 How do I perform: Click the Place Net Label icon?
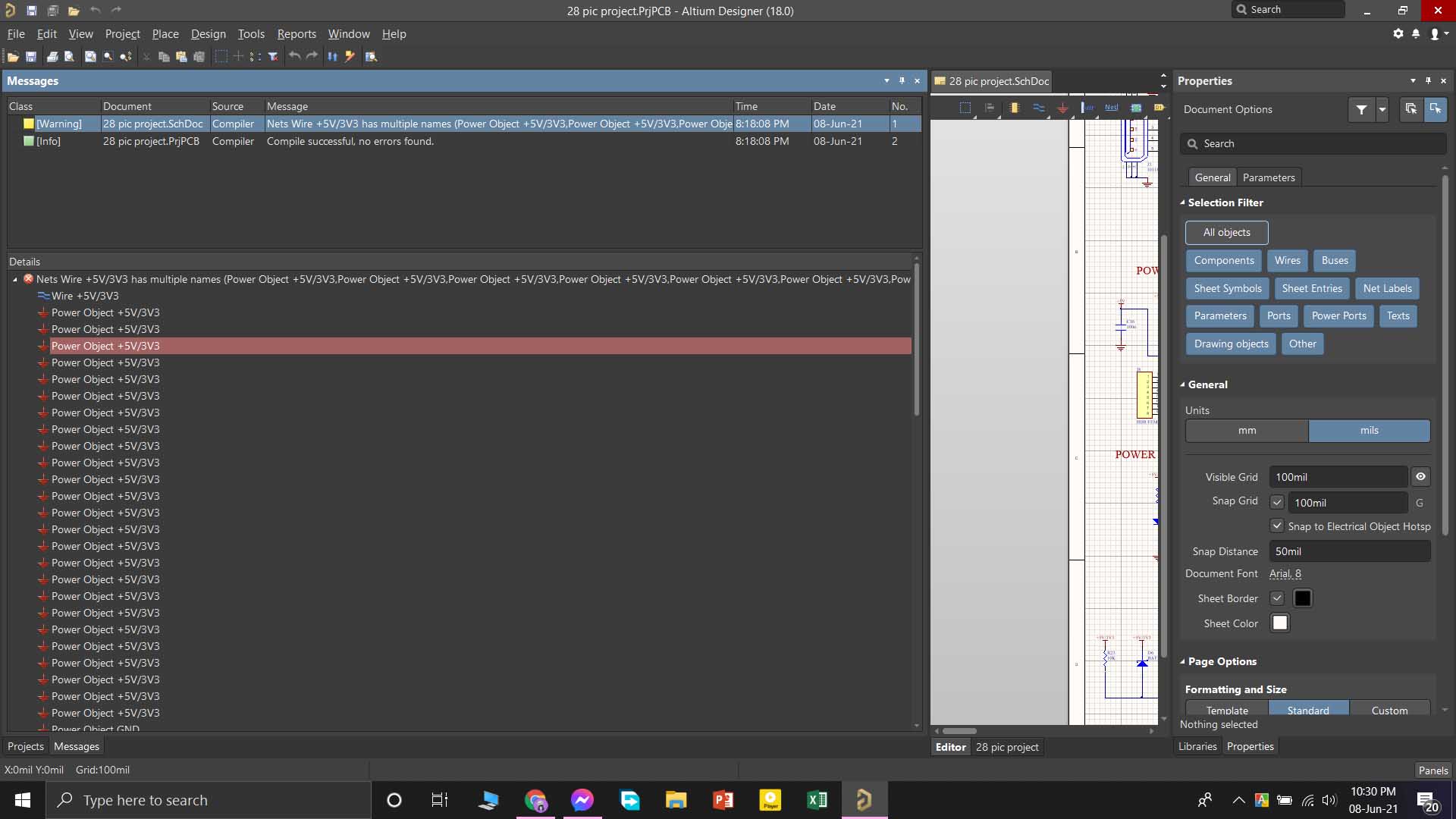pyautogui.click(x=1111, y=108)
